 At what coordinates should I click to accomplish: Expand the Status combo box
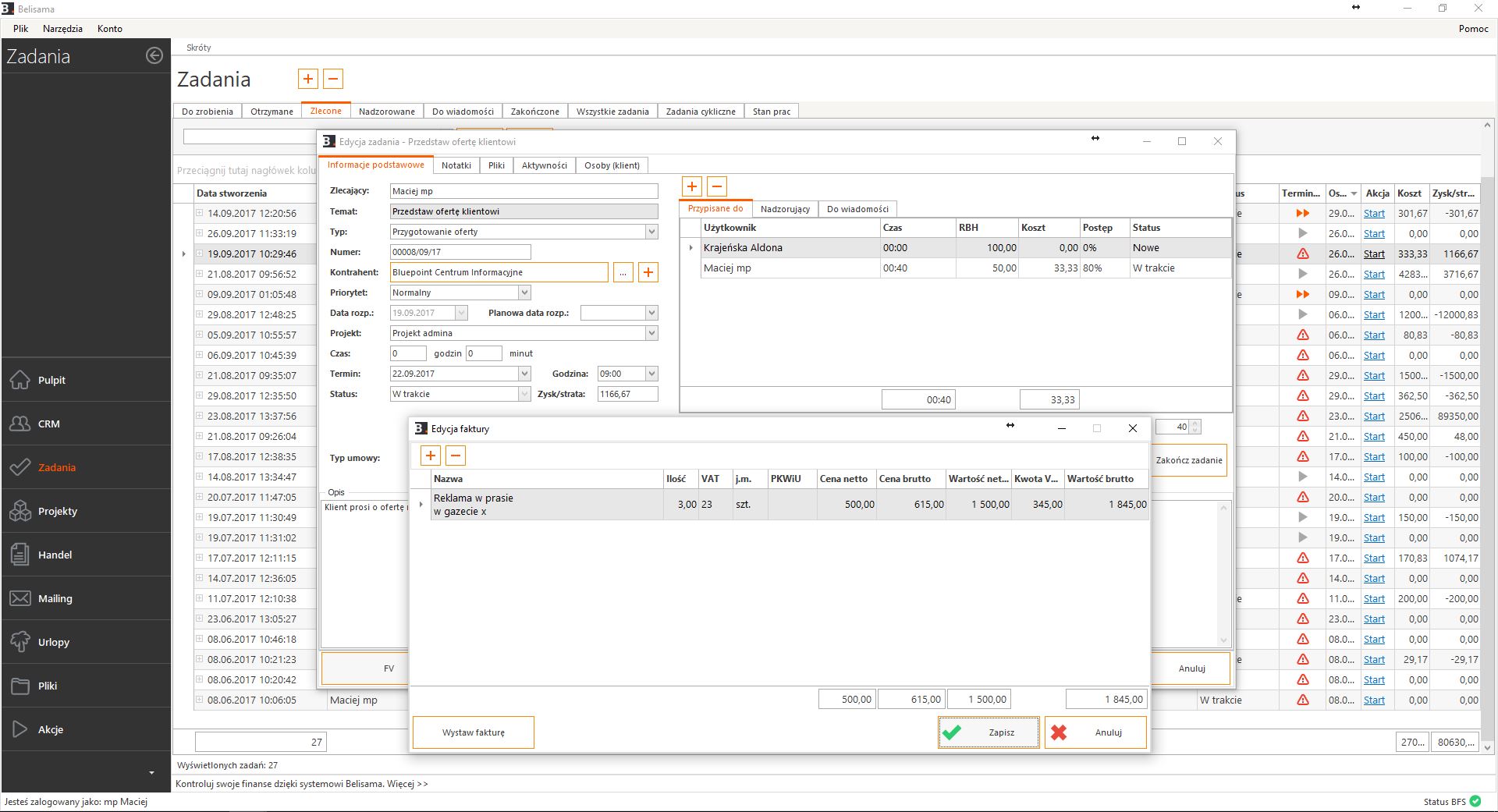tap(524, 394)
